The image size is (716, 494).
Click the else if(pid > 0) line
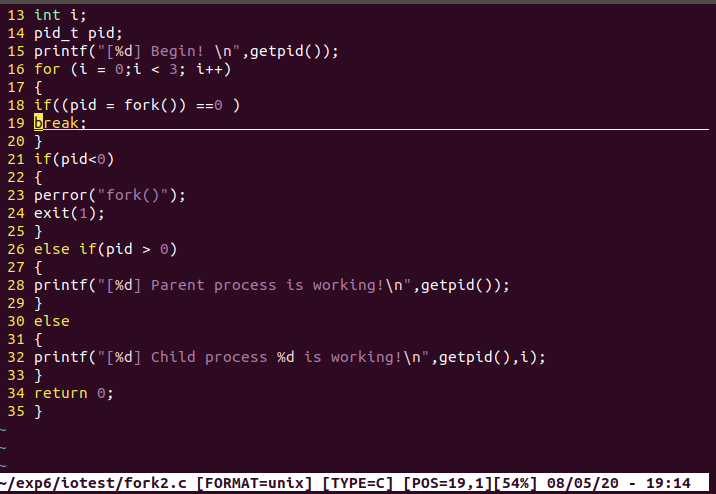(105, 248)
